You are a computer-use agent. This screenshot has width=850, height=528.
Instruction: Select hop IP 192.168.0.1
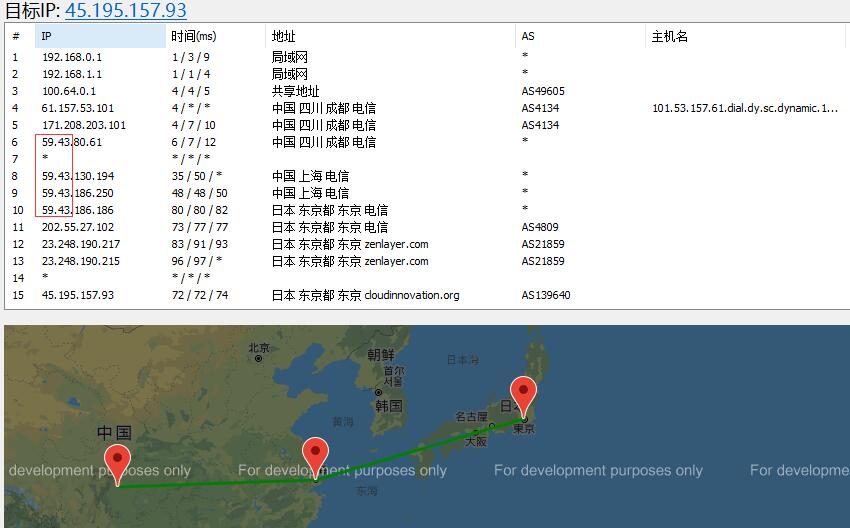click(72, 57)
